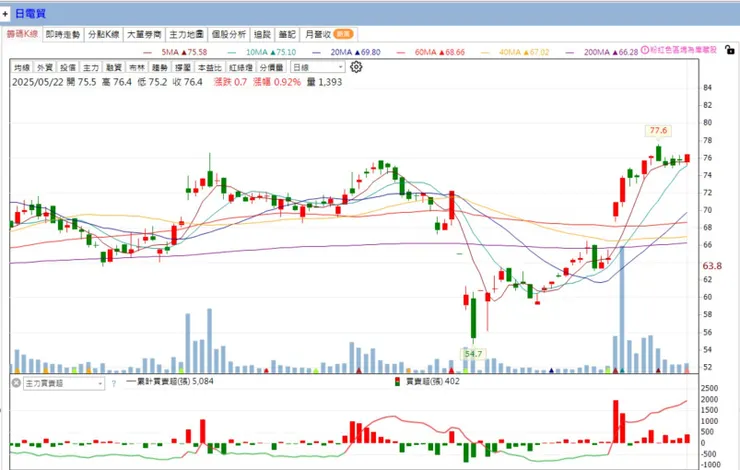Click the pink info circle icon
The image size is (740, 470).
pyautogui.click(x=645, y=50)
